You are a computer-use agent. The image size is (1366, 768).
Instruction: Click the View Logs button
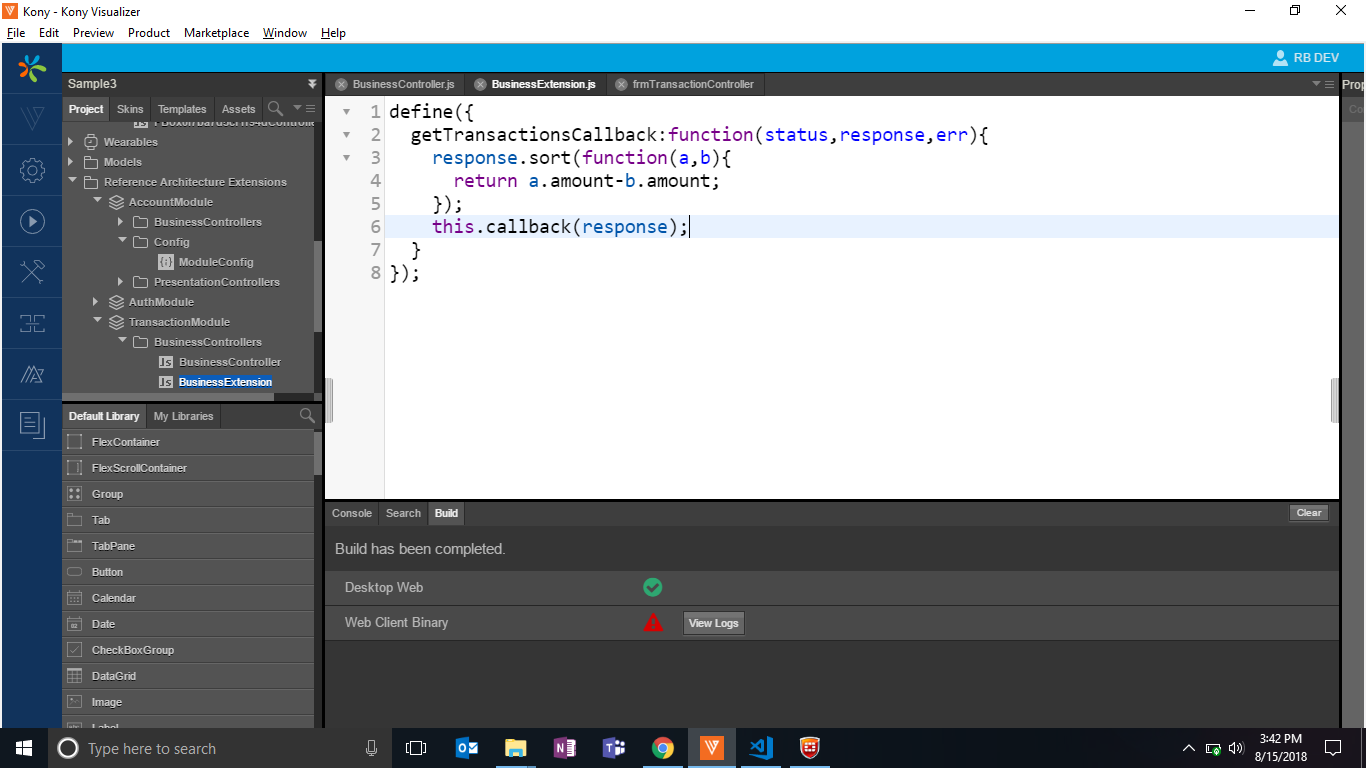coord(713,623)
